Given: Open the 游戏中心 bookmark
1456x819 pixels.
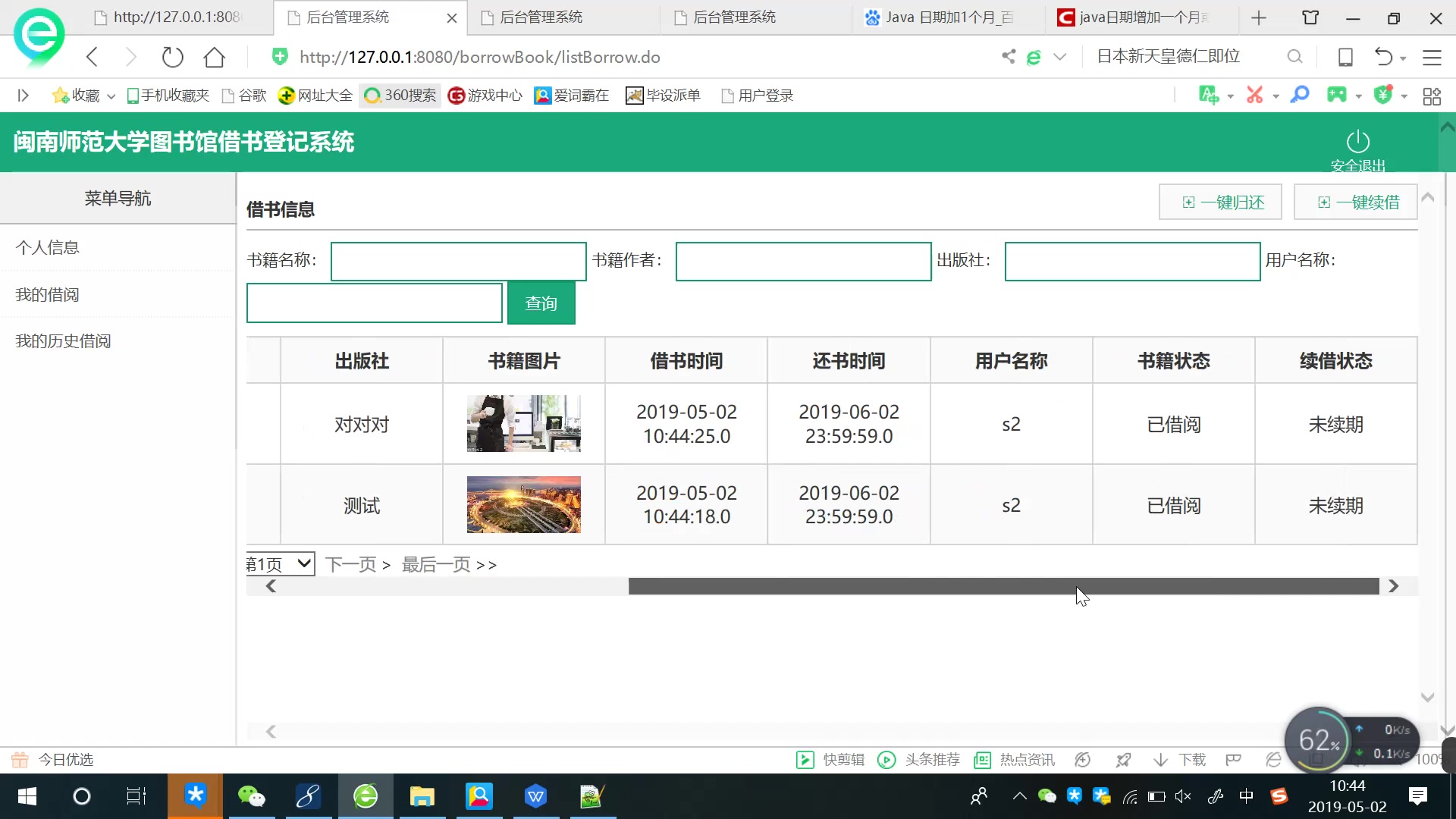Looking at the screenshot, I should (x=484, y=96).
